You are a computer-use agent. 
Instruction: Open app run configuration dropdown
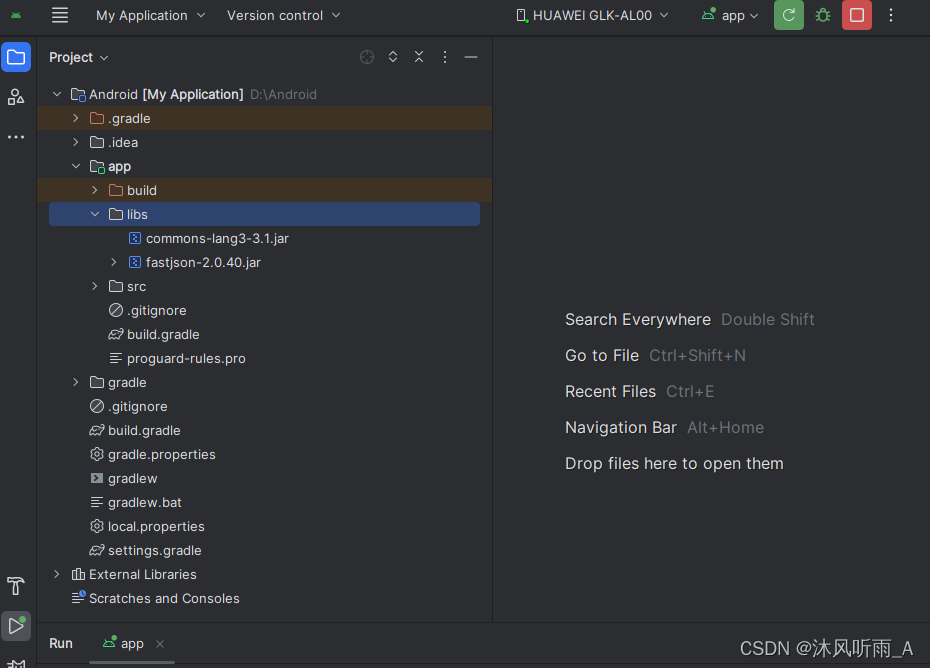[x=730, y=15]
